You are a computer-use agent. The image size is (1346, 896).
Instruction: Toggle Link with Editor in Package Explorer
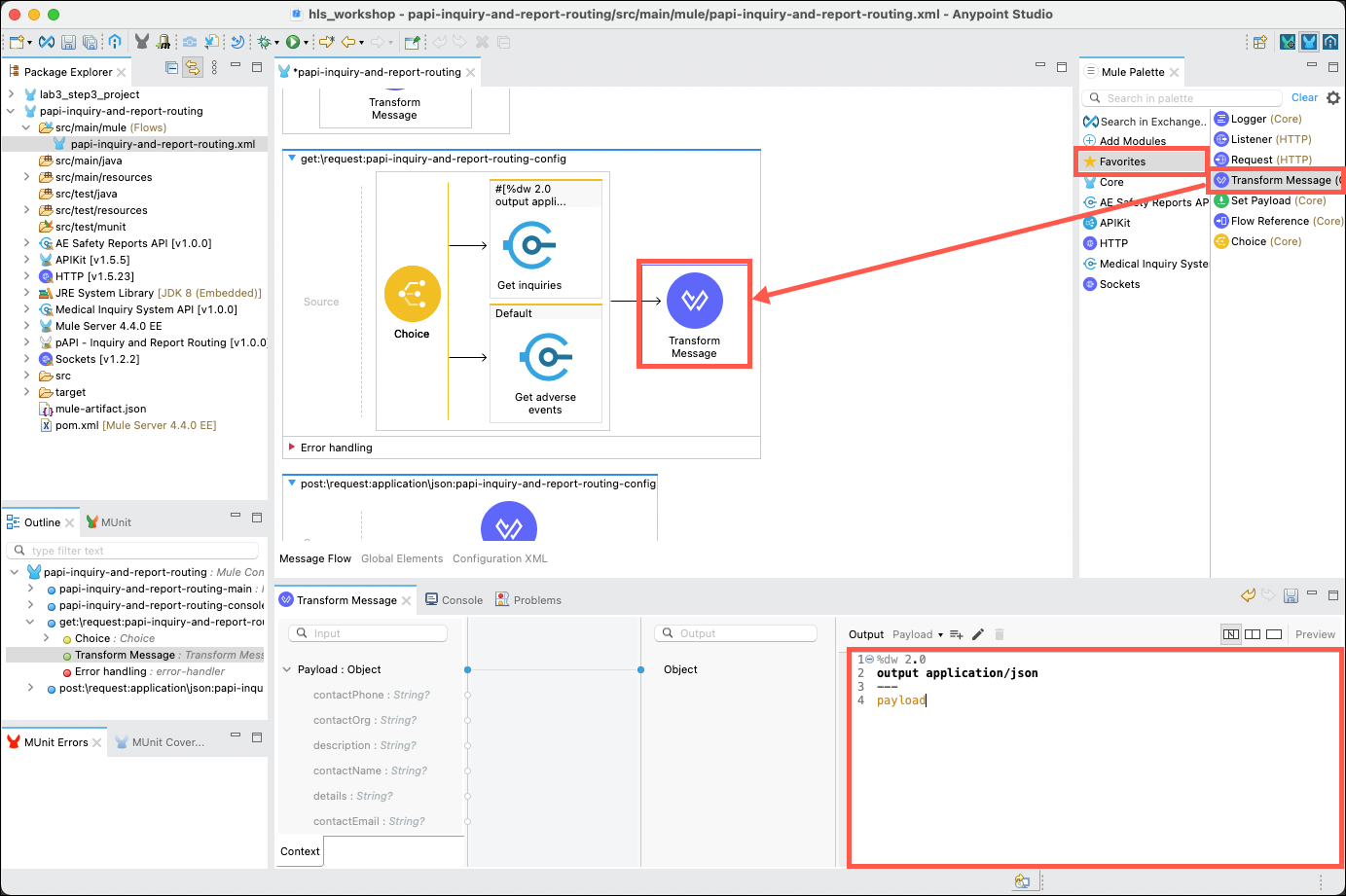pos(193,67)
